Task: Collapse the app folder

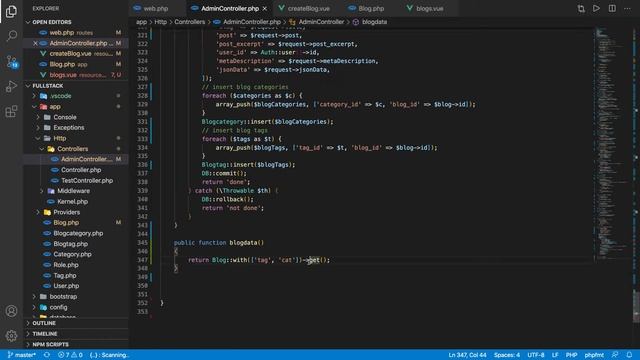Action: coord(55,107)
